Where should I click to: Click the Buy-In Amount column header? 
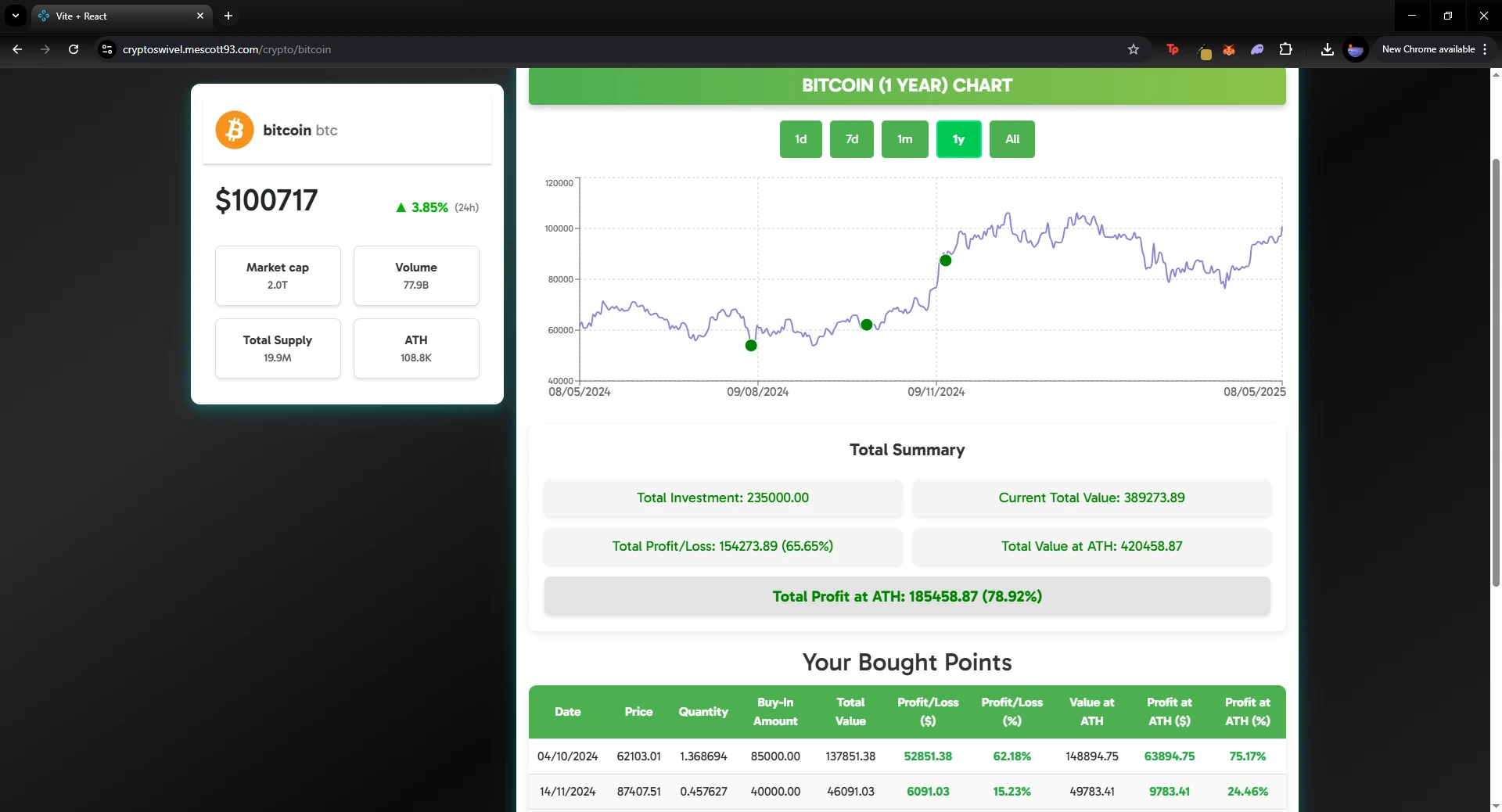775,712
